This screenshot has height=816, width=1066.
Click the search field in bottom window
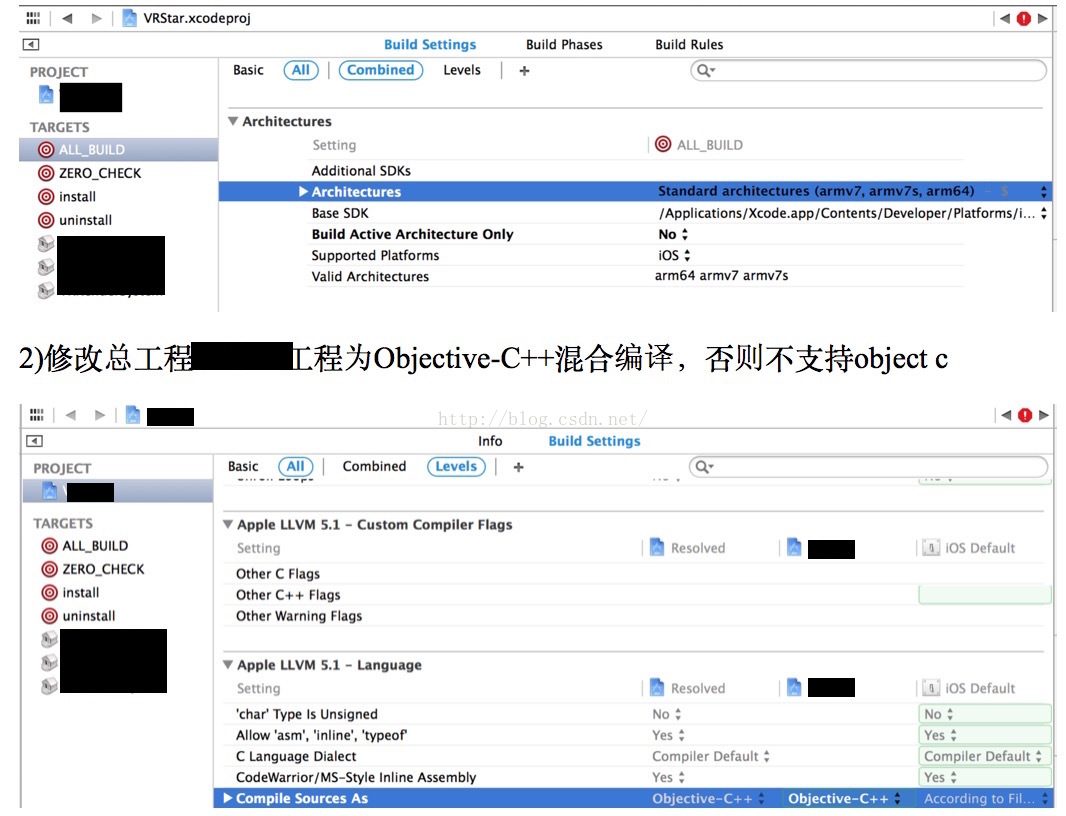pos(868,466)
